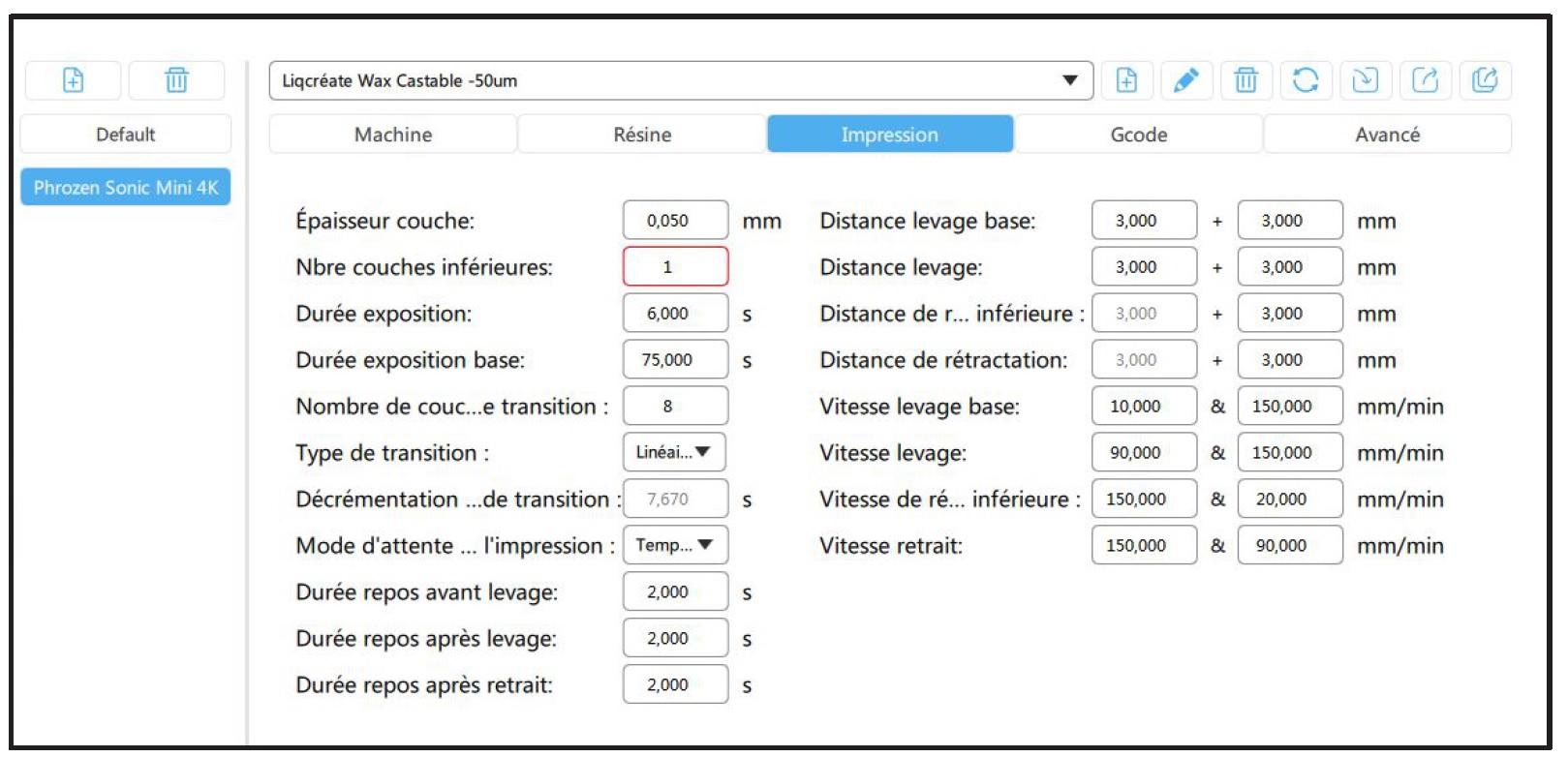Open the Mode d'attente dropdown

pyautogui.click(x=675, y=545)
